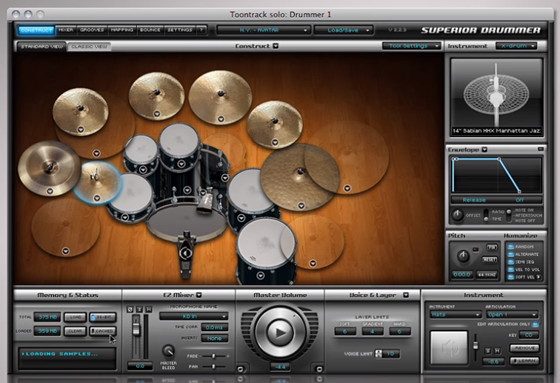This screenshot has width=560, height=383.
Task: Click the Load button in Memory & Status
Action: pyautogui.click(x=75, y=317)
